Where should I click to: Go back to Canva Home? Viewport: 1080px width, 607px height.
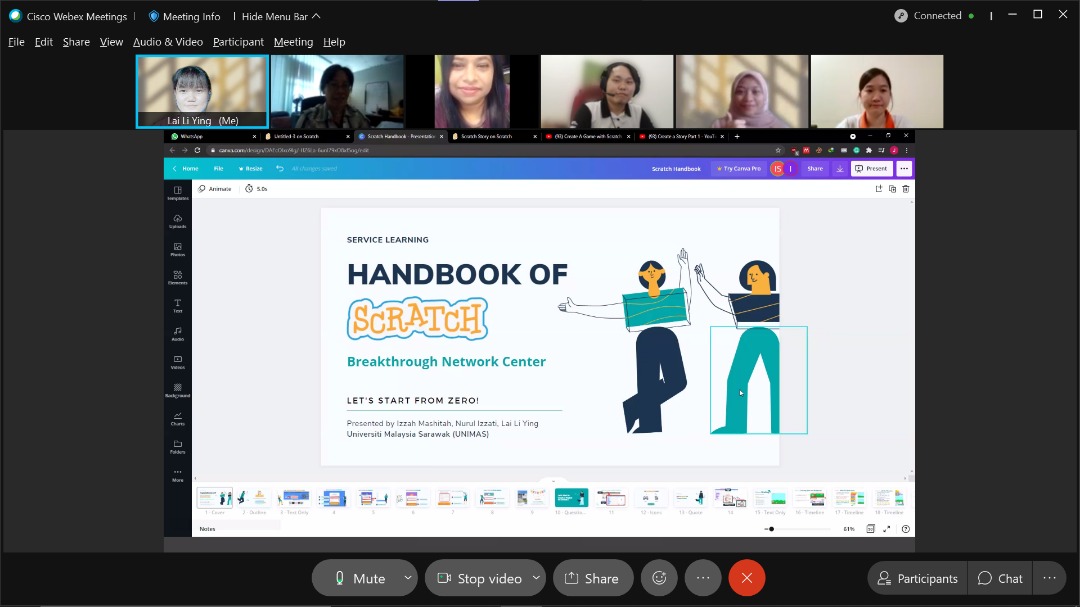click(185, 169)
